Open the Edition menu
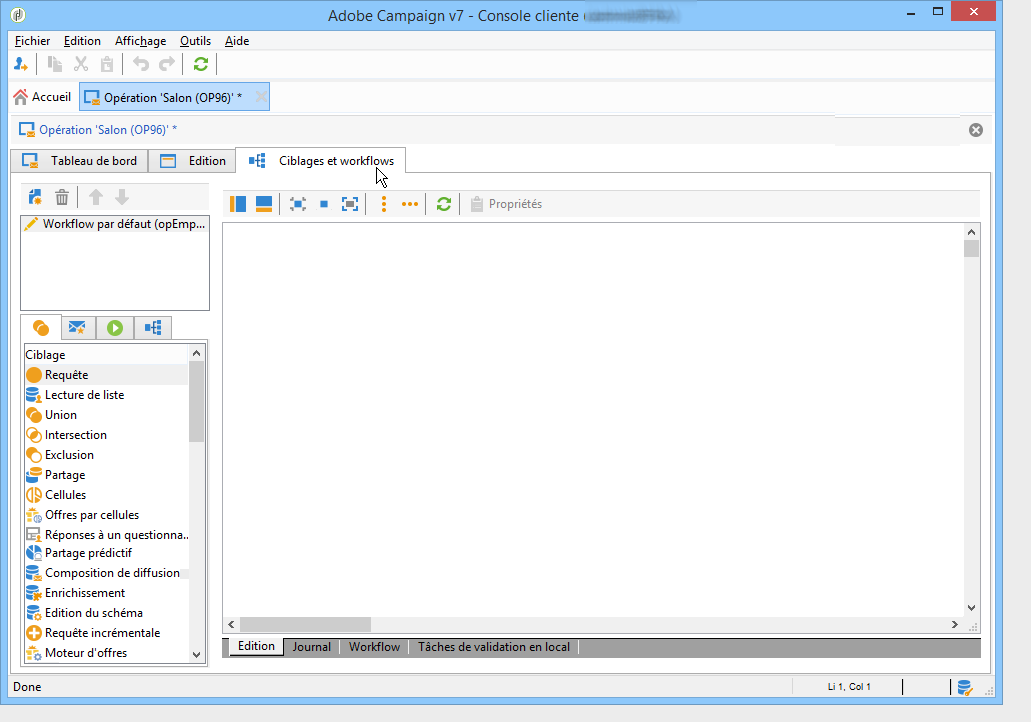The height and width of the screenshot is (722, 1031). pos(82,41)
